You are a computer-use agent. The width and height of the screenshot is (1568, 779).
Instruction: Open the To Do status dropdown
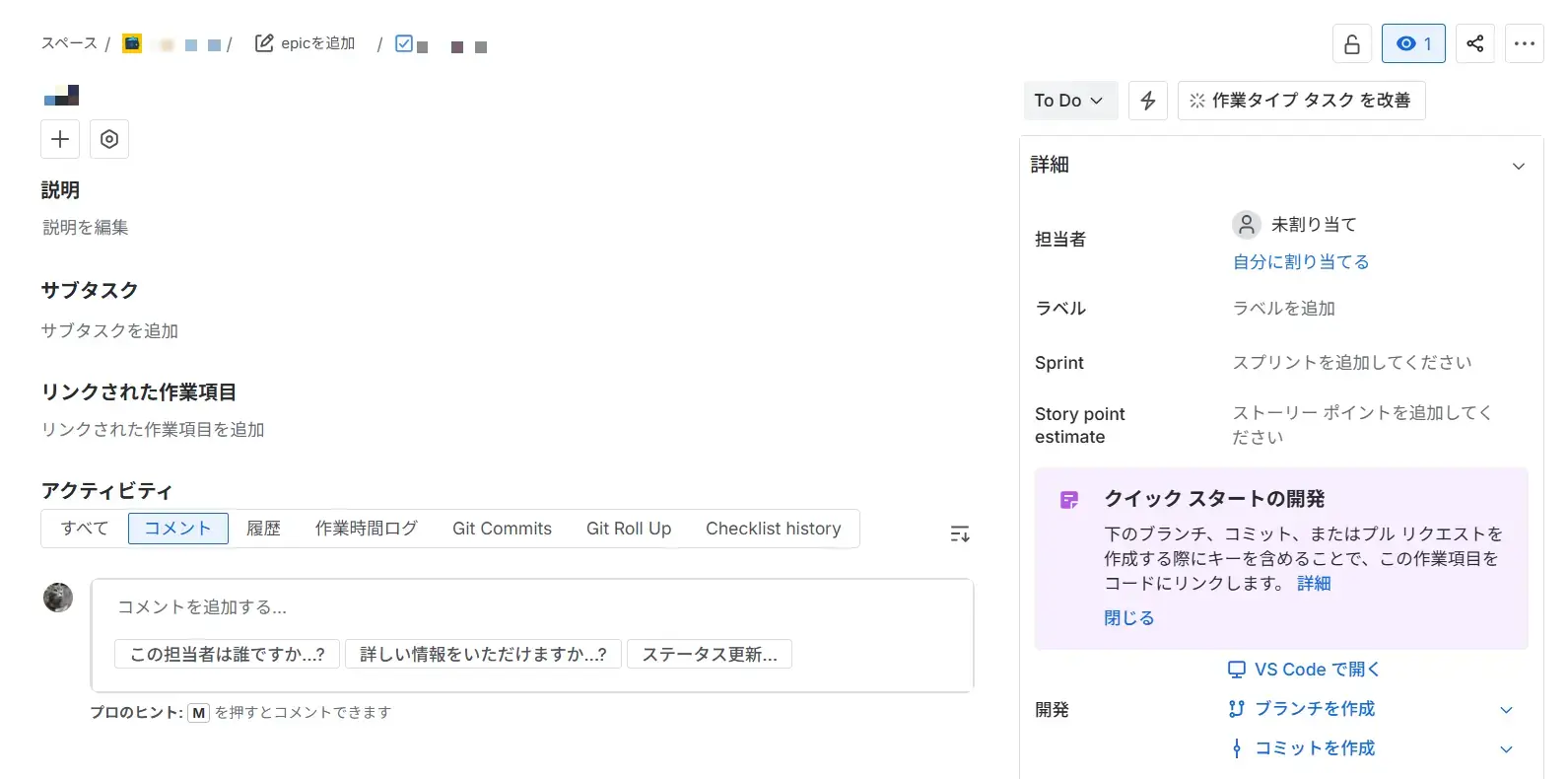tap(1070, 101)
